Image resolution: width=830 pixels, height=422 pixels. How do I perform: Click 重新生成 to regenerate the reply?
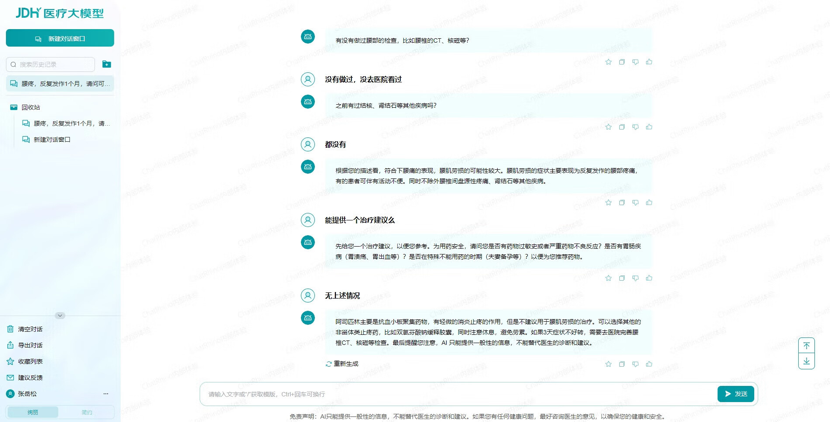[342, 364]
